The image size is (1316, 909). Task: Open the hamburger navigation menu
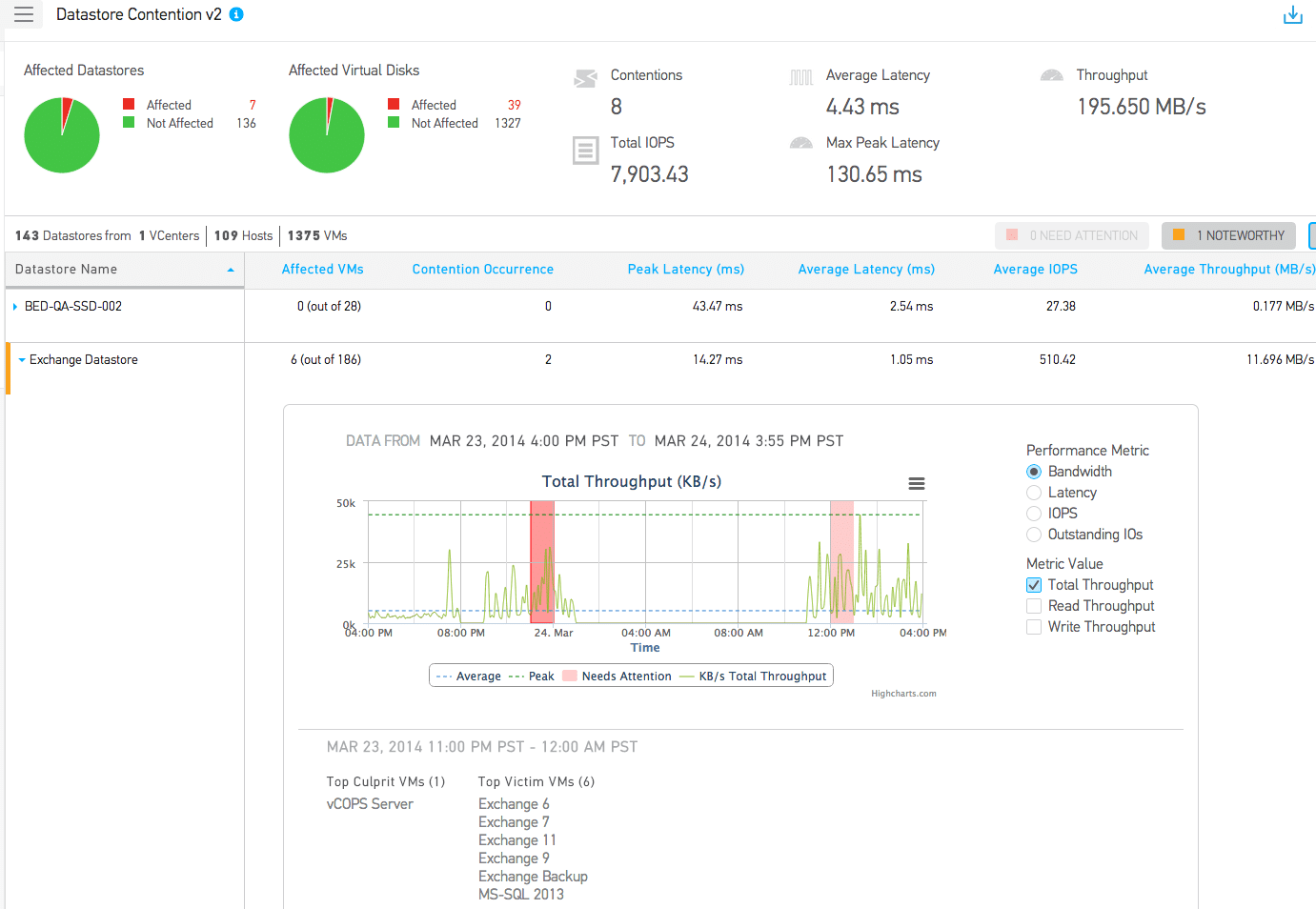pos(24,14)
